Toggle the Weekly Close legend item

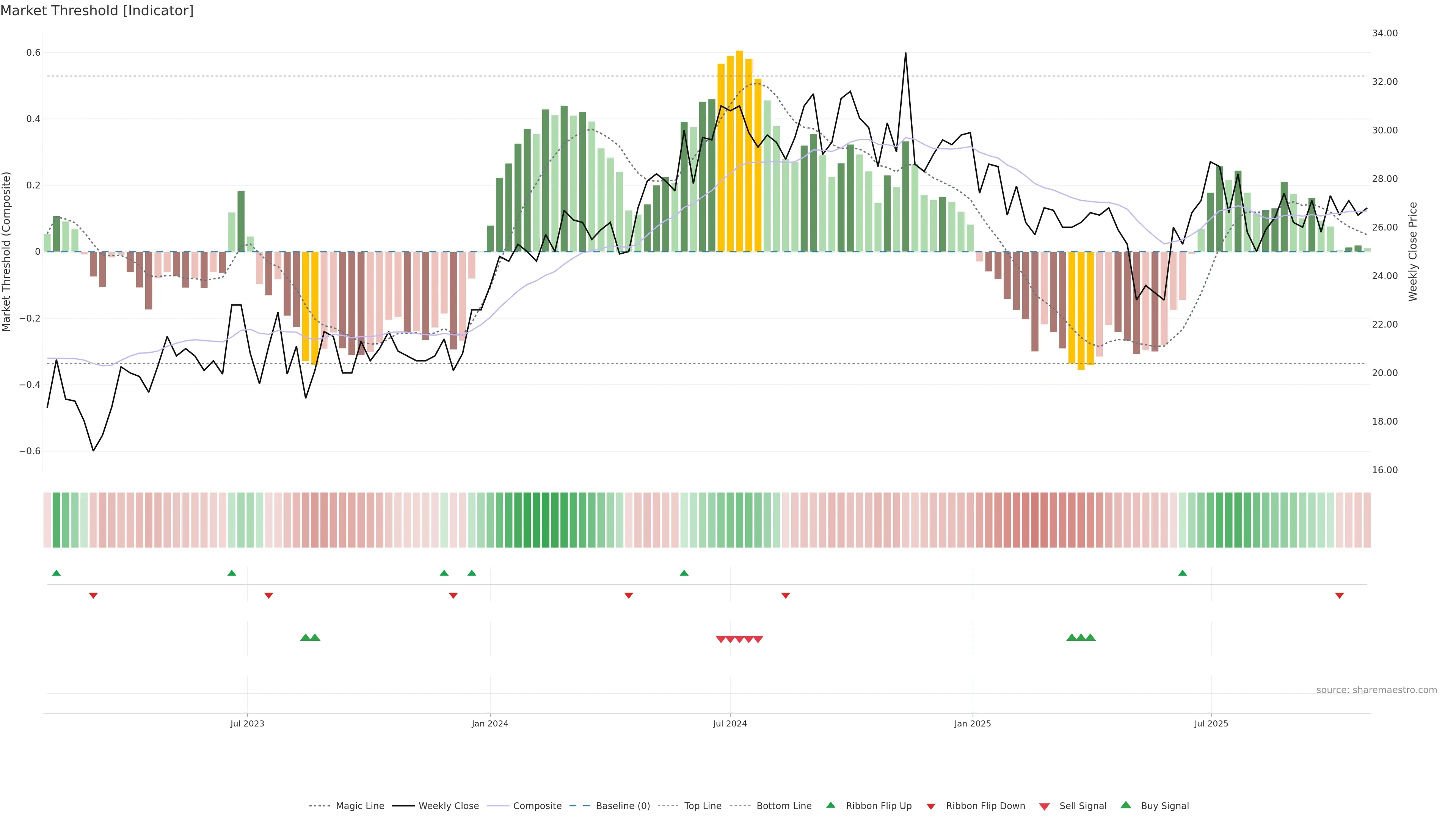tap(448, 805)
